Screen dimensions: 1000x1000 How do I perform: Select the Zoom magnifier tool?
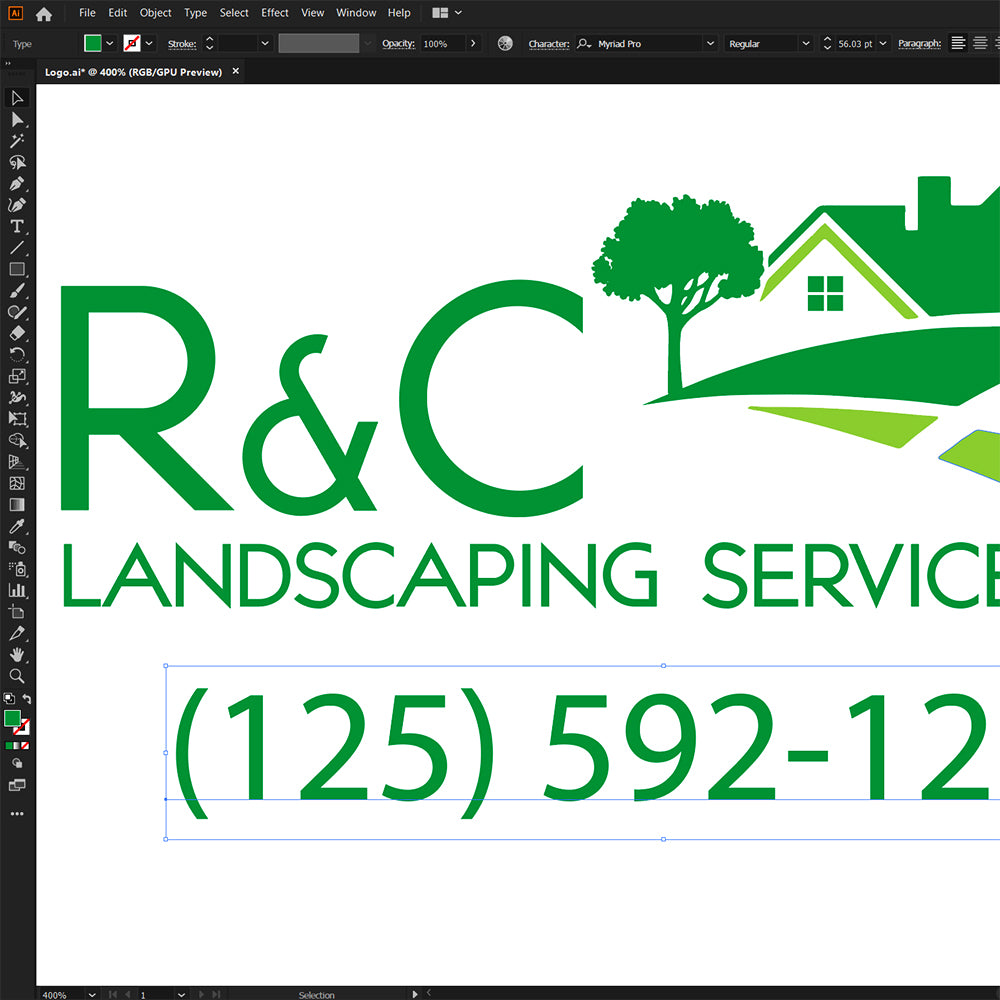17,676
